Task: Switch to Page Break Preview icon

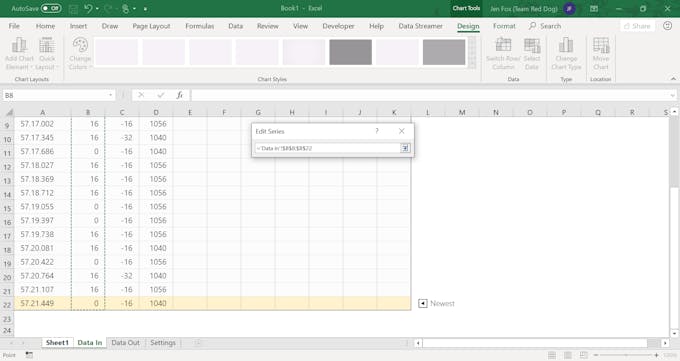Action: click(583, 355)
